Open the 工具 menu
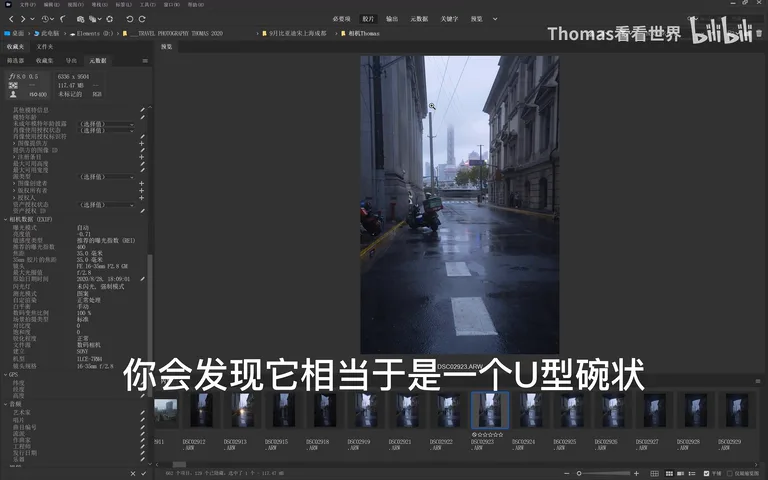The image size is (768, 480). point(147,4)
